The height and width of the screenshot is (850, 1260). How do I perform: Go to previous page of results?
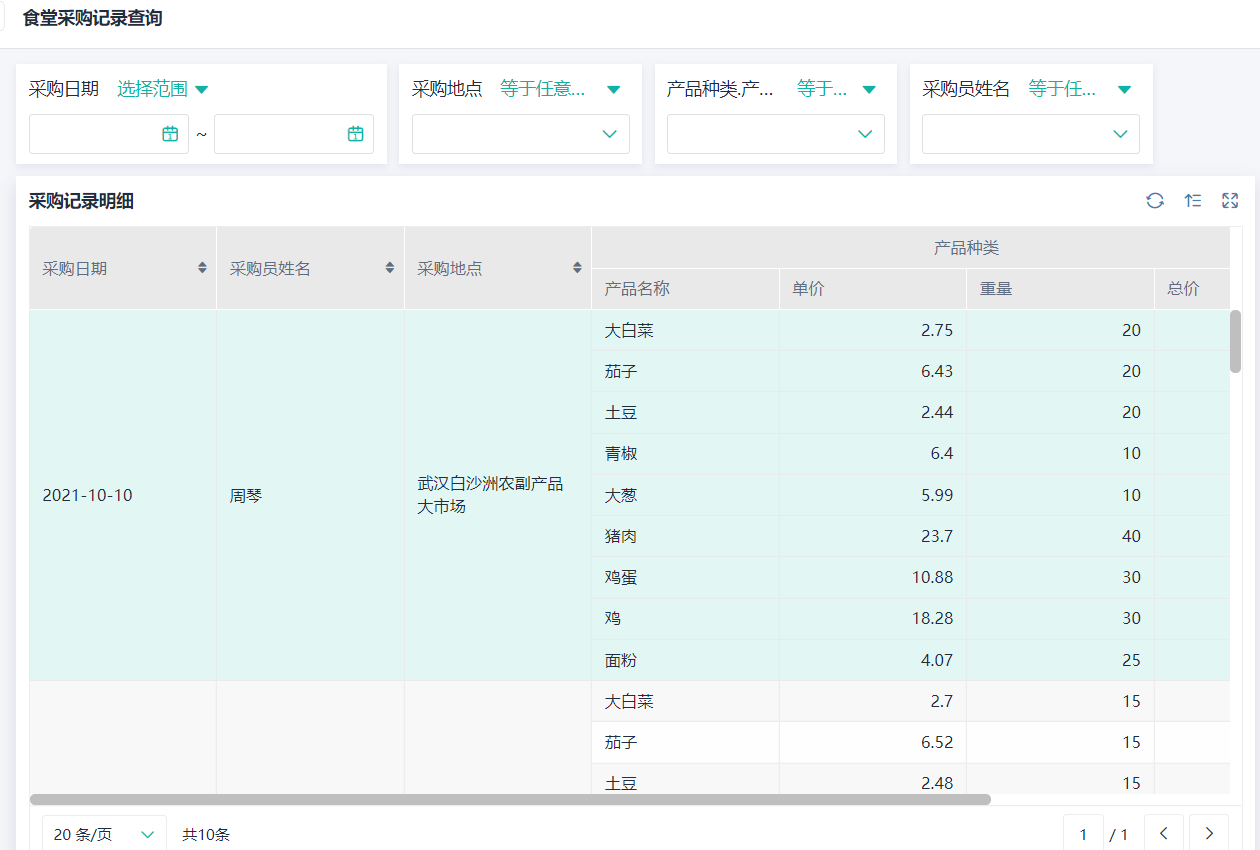coord(1164,833)
